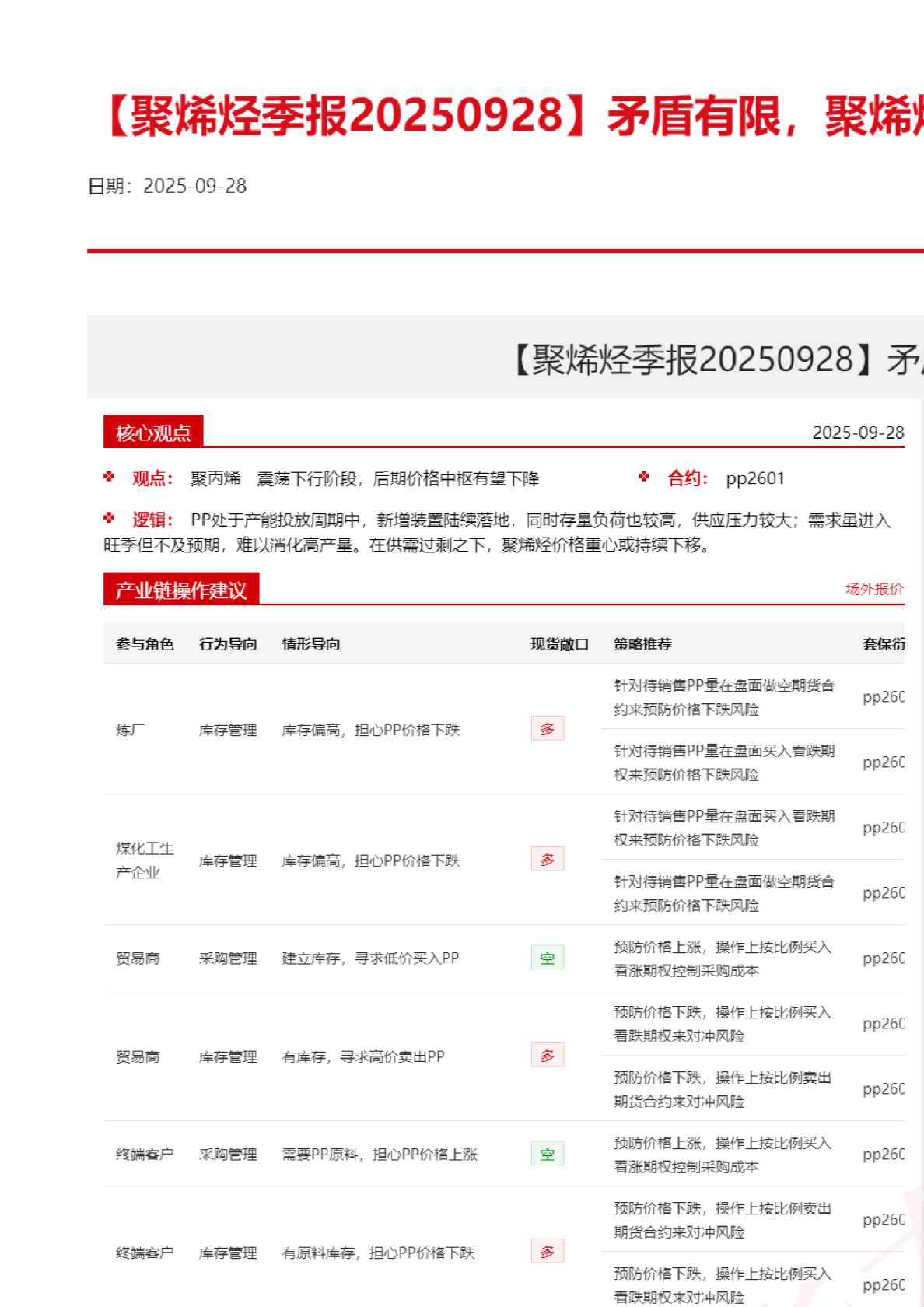
Task: Click the 参与角色 column header
Action: [x=145, y=644]
